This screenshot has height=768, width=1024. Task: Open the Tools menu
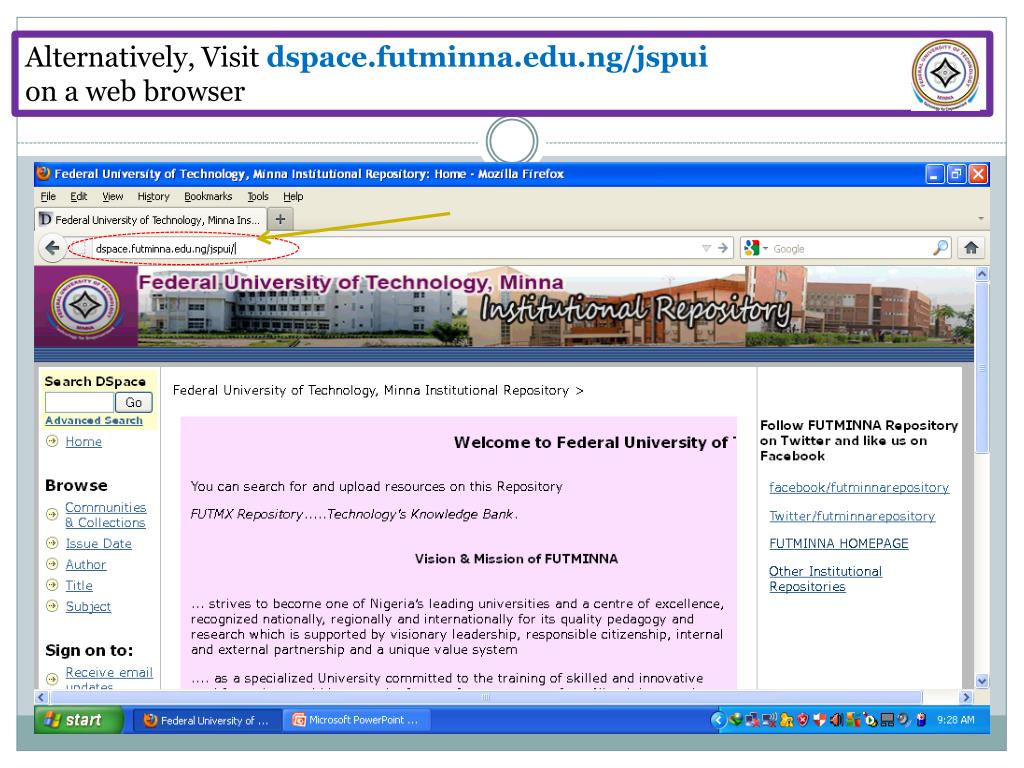point(258,197)
